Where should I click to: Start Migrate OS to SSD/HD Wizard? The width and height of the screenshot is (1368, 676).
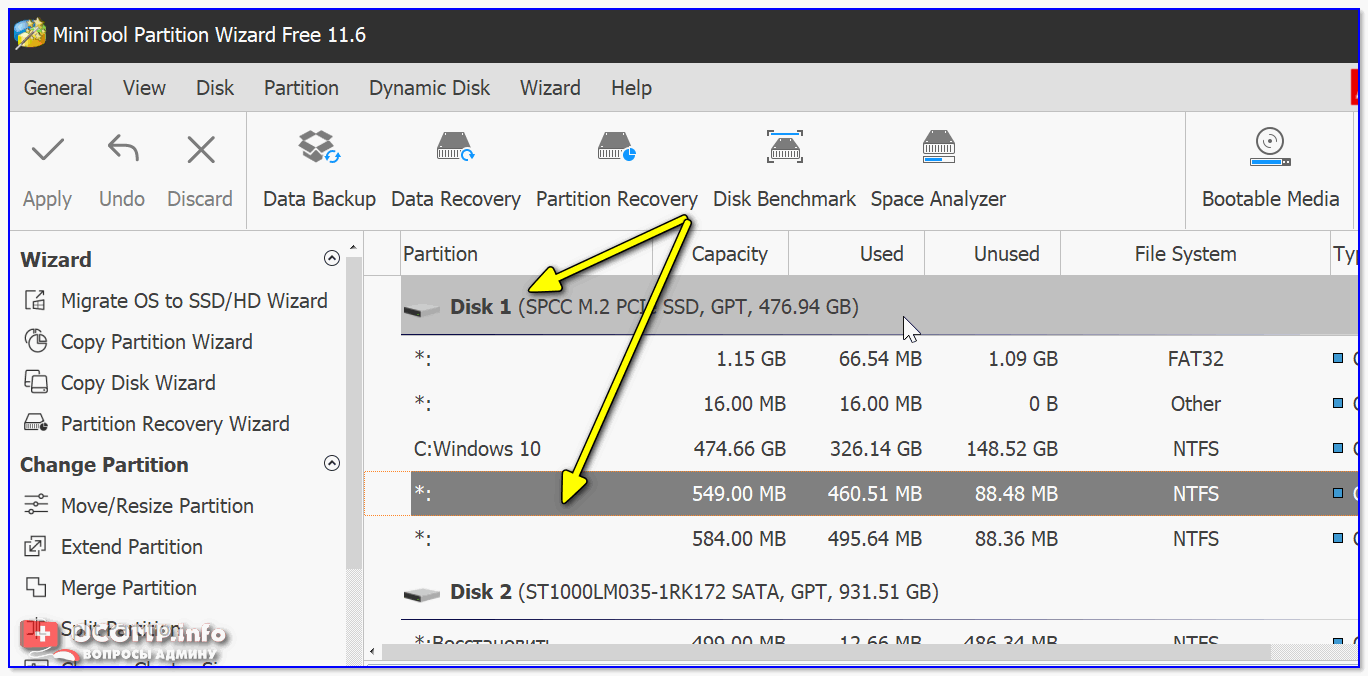[x=193, y=301]
